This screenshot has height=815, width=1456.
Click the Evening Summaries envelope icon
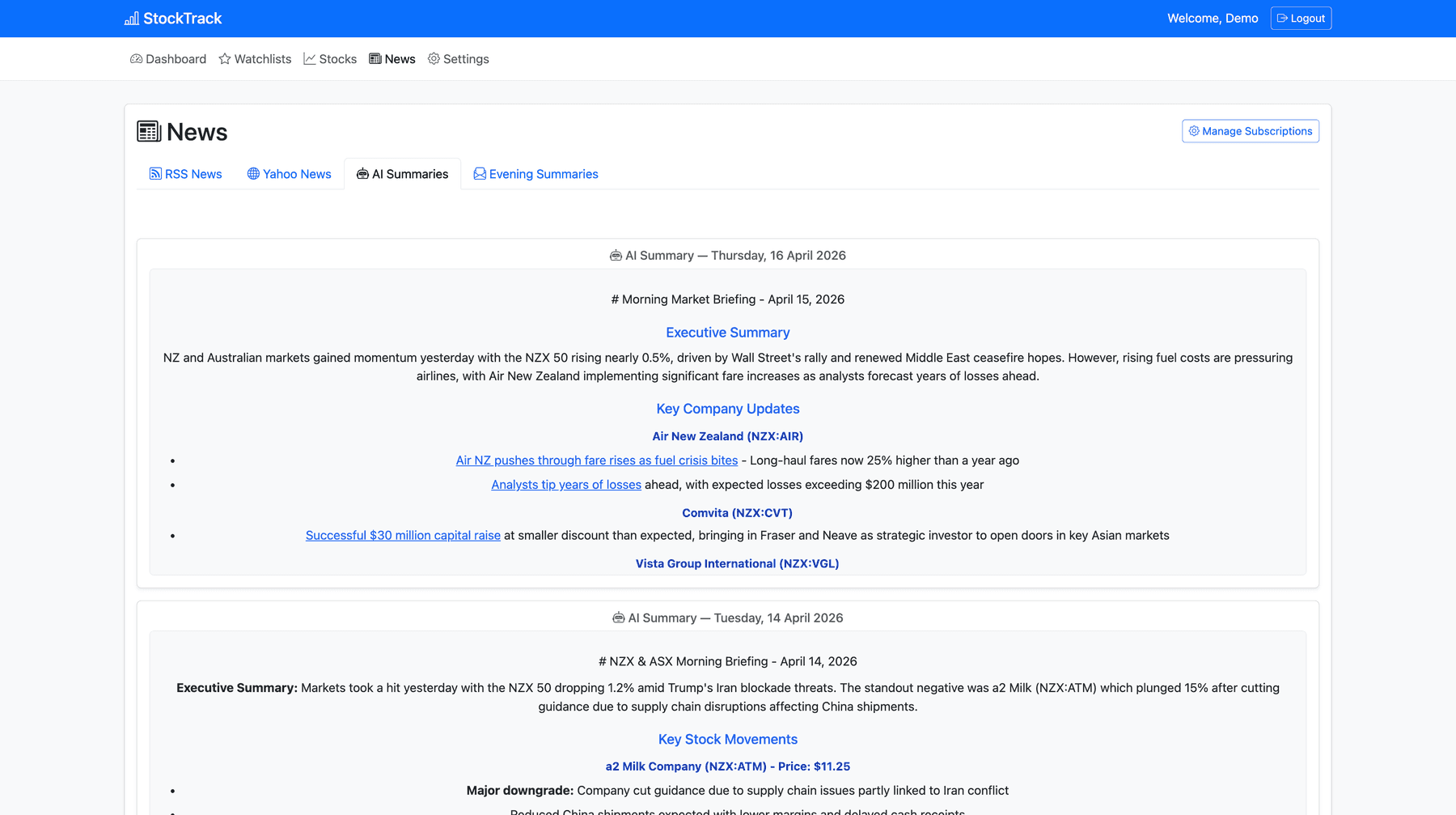pos(480,174)
